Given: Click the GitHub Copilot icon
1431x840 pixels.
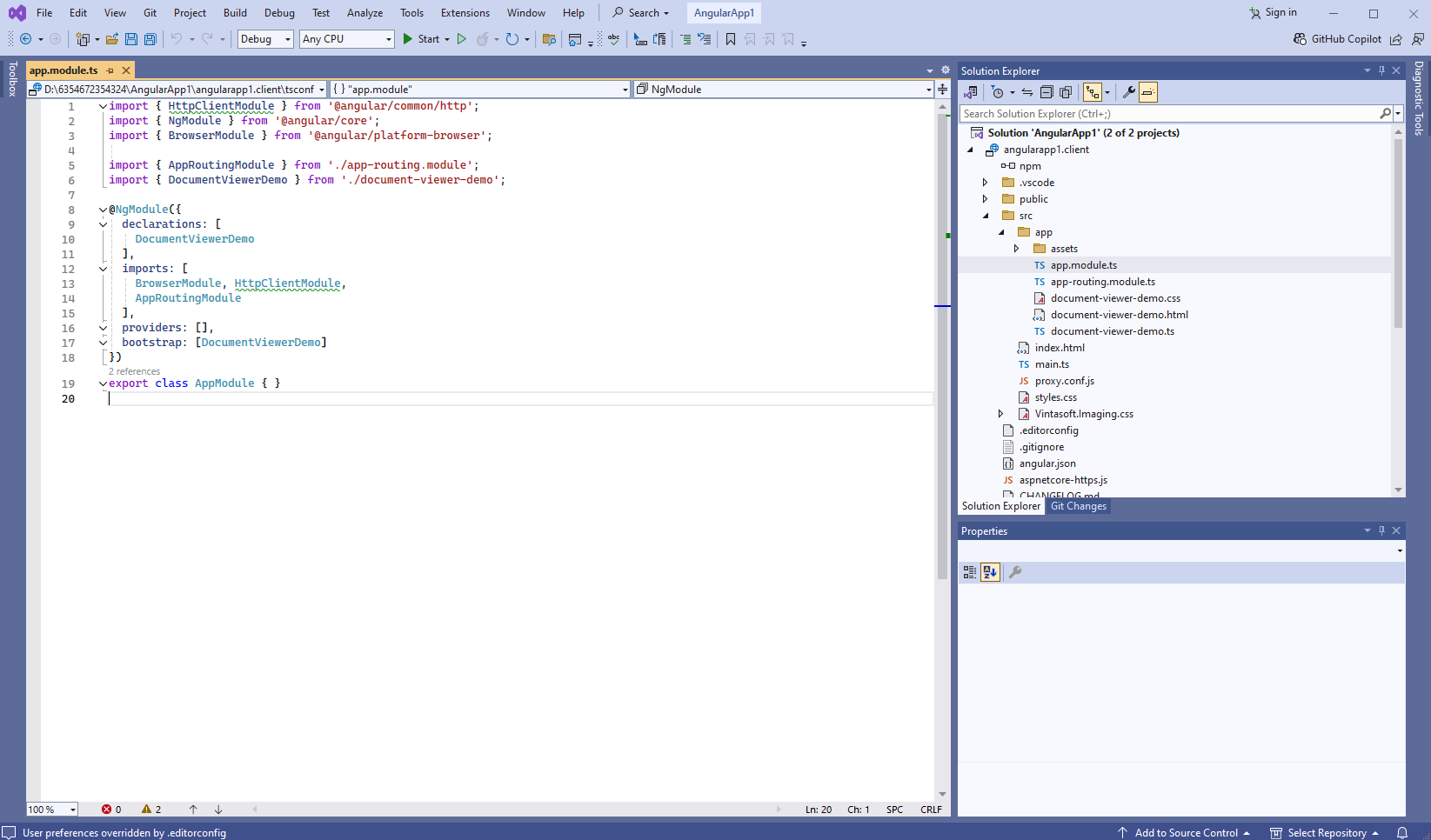Looking at the screenshot, I should tap(1300, 39).
